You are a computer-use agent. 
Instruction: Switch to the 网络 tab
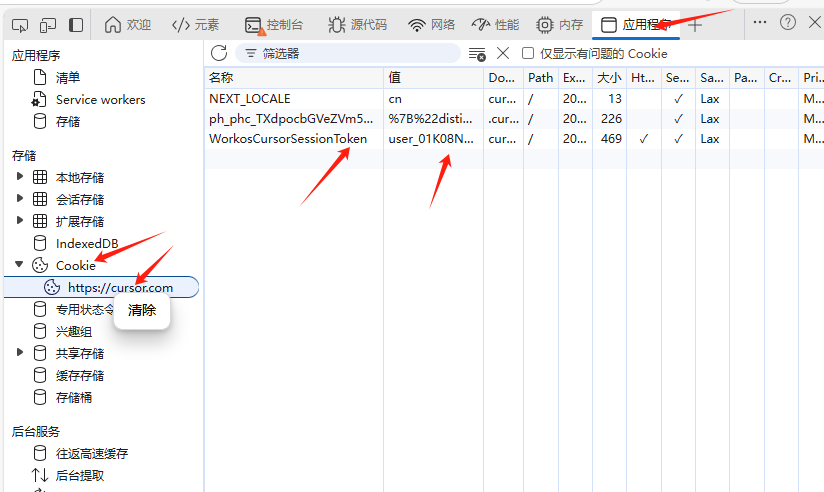432,25
